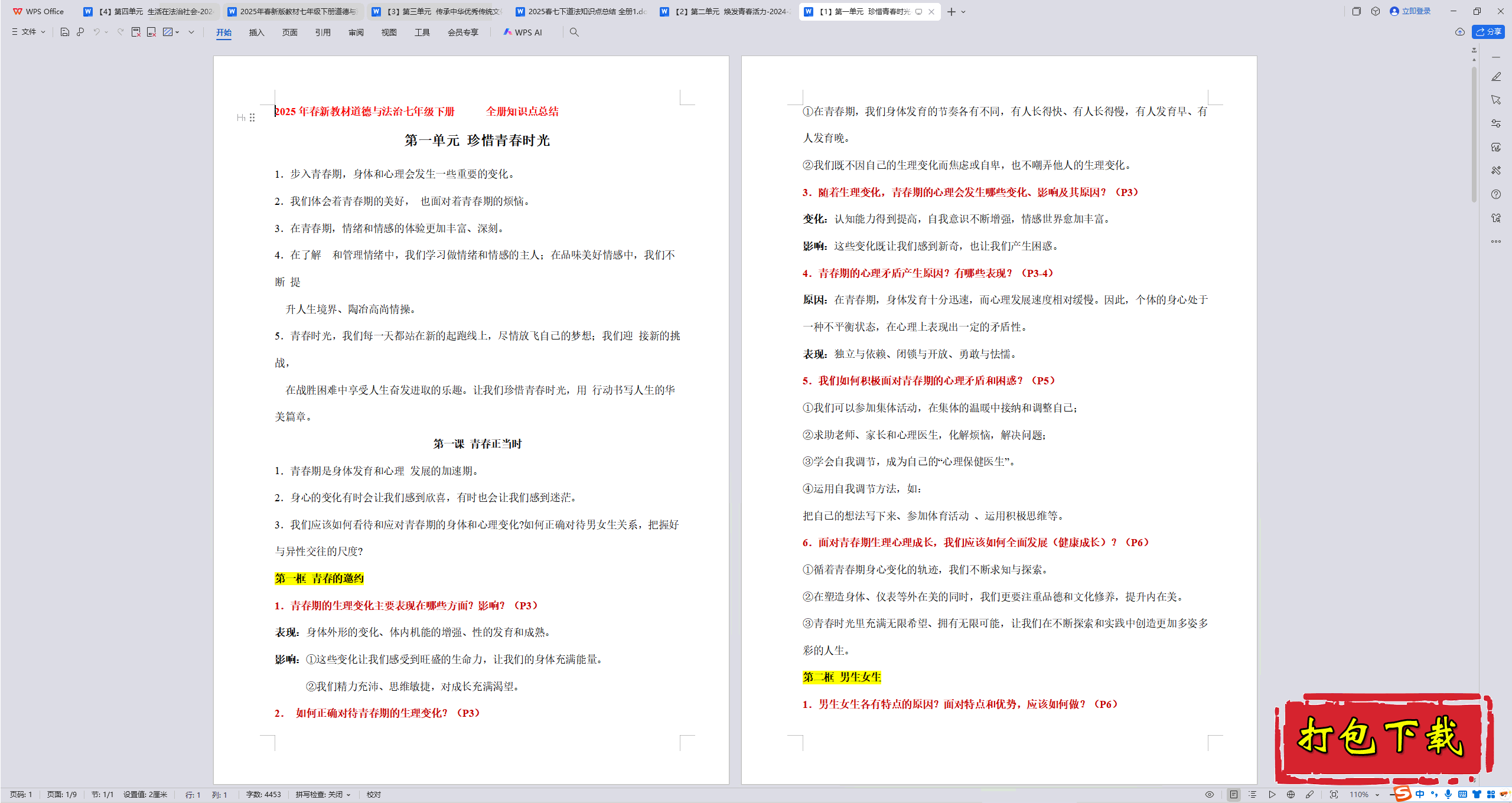Switch to the 视图 ribbon tab

click(x=389, y=32)
